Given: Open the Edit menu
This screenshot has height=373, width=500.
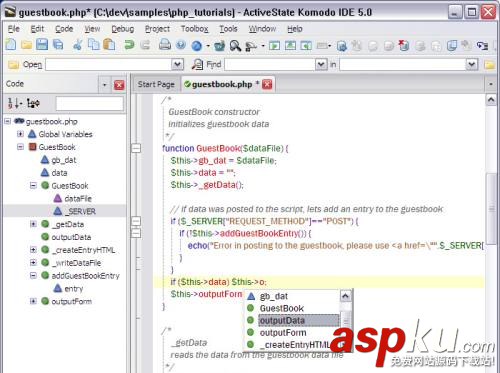Looking at the screenshot, I should [37, 29].
